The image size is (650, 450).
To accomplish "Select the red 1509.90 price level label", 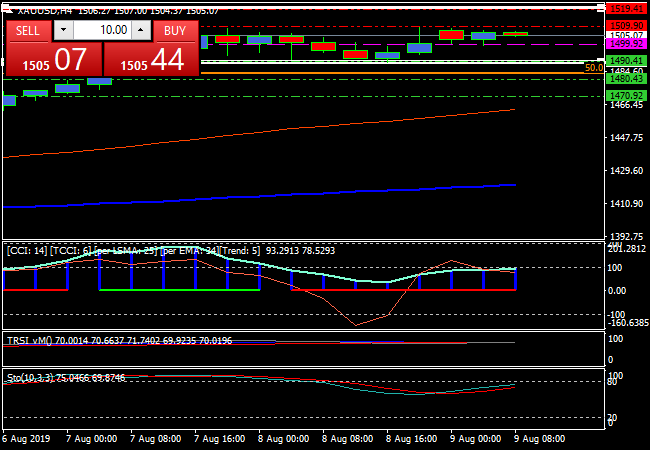I will (626, 26).
